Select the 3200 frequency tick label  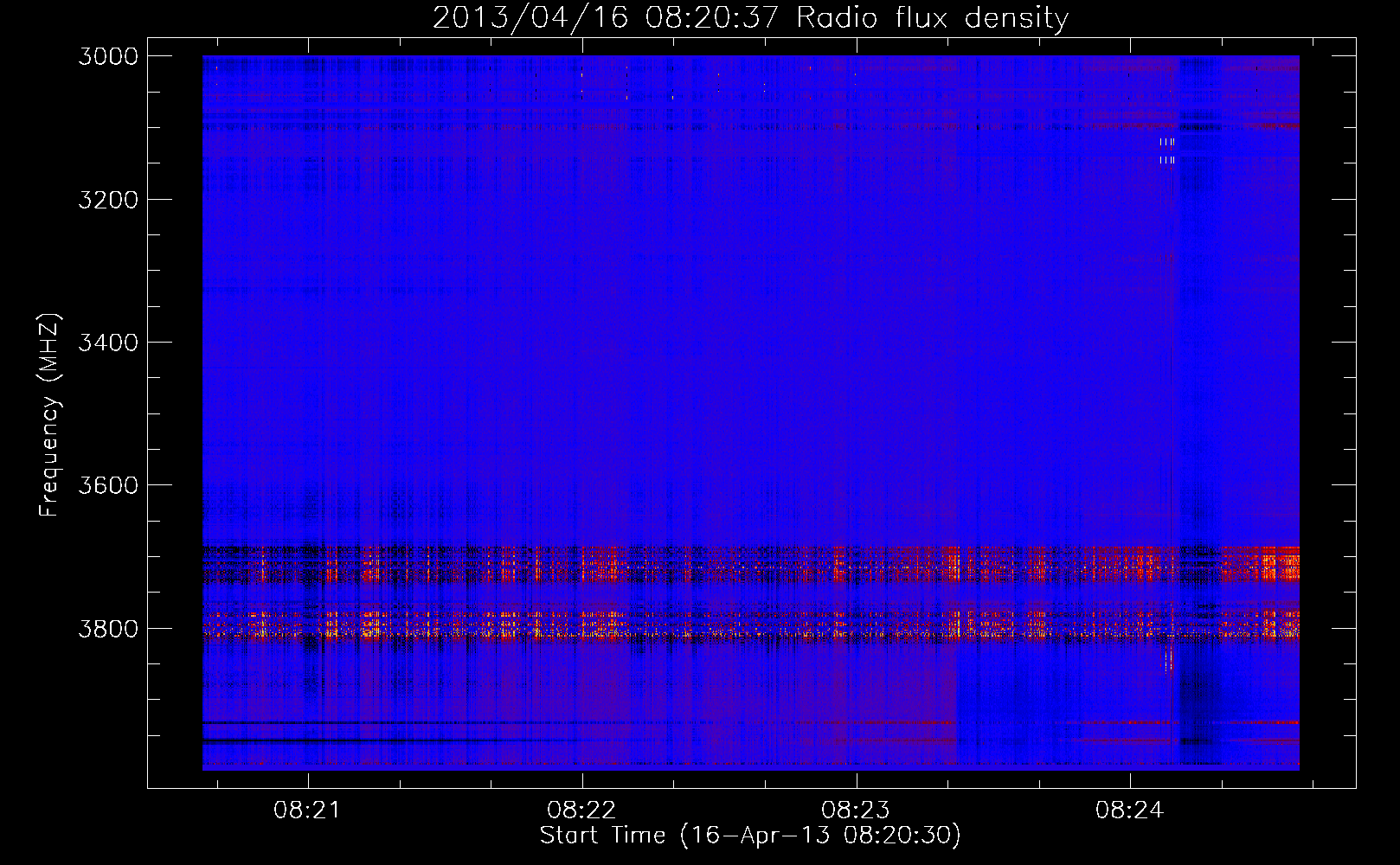tap(108, 200)
